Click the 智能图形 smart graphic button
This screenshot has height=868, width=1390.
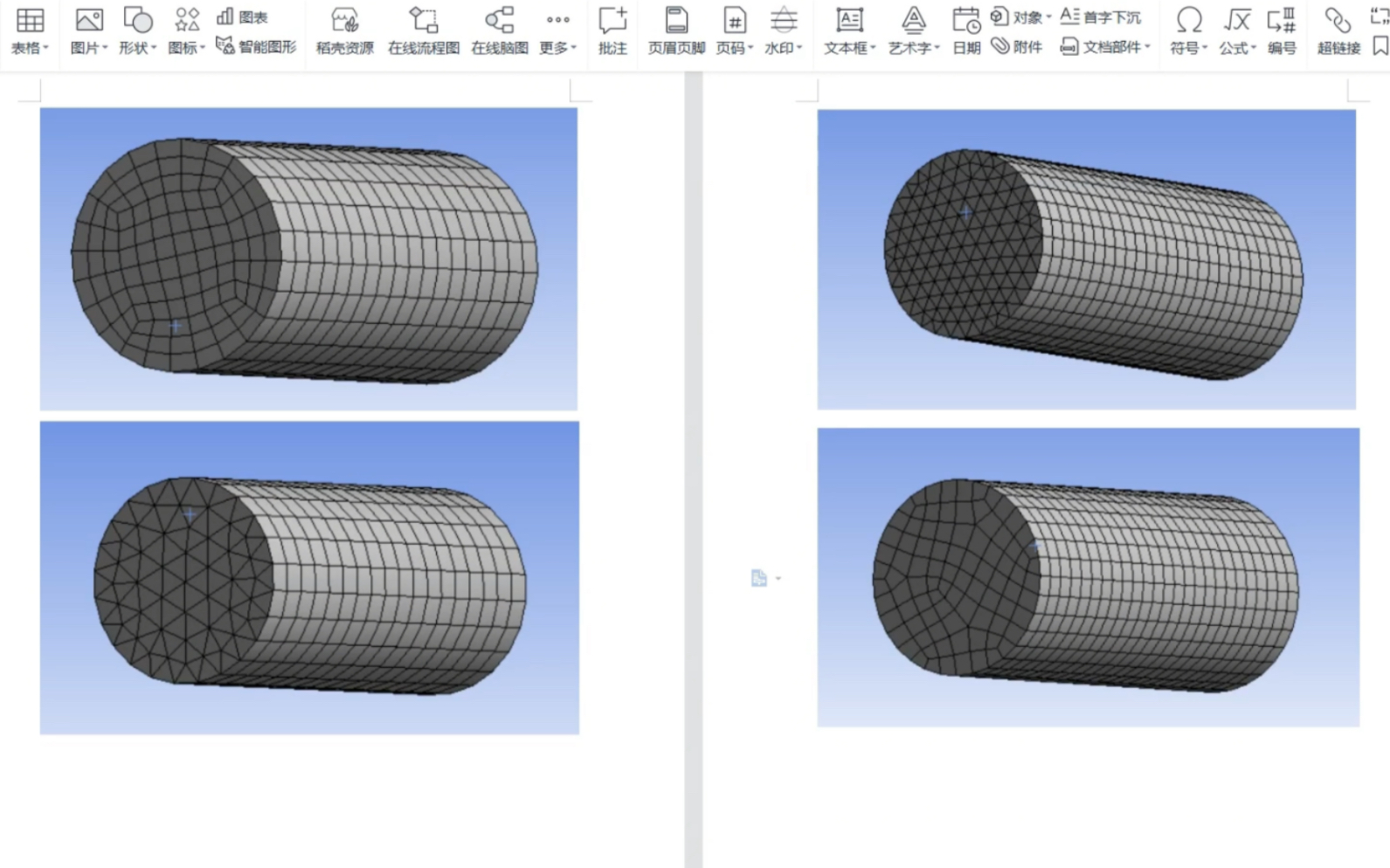[x=256, y=46]
